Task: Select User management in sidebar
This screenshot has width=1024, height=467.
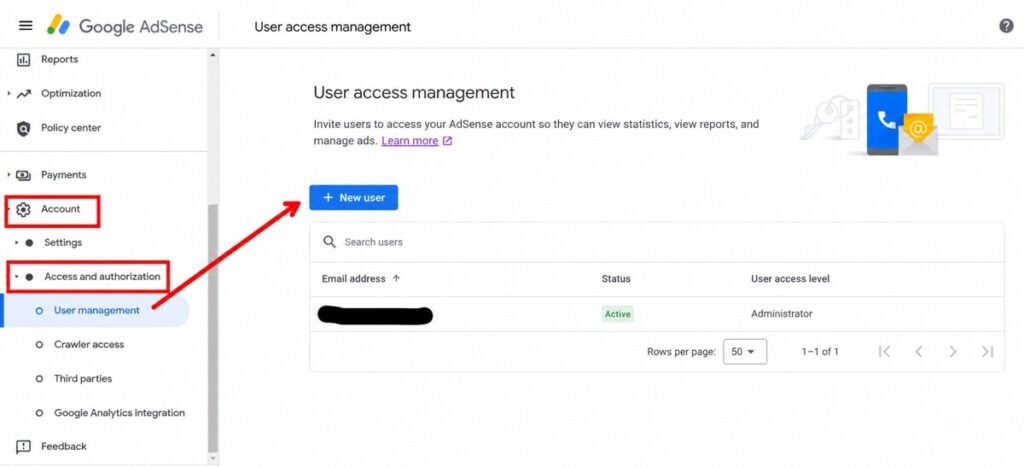Action: tap(97, 311)
